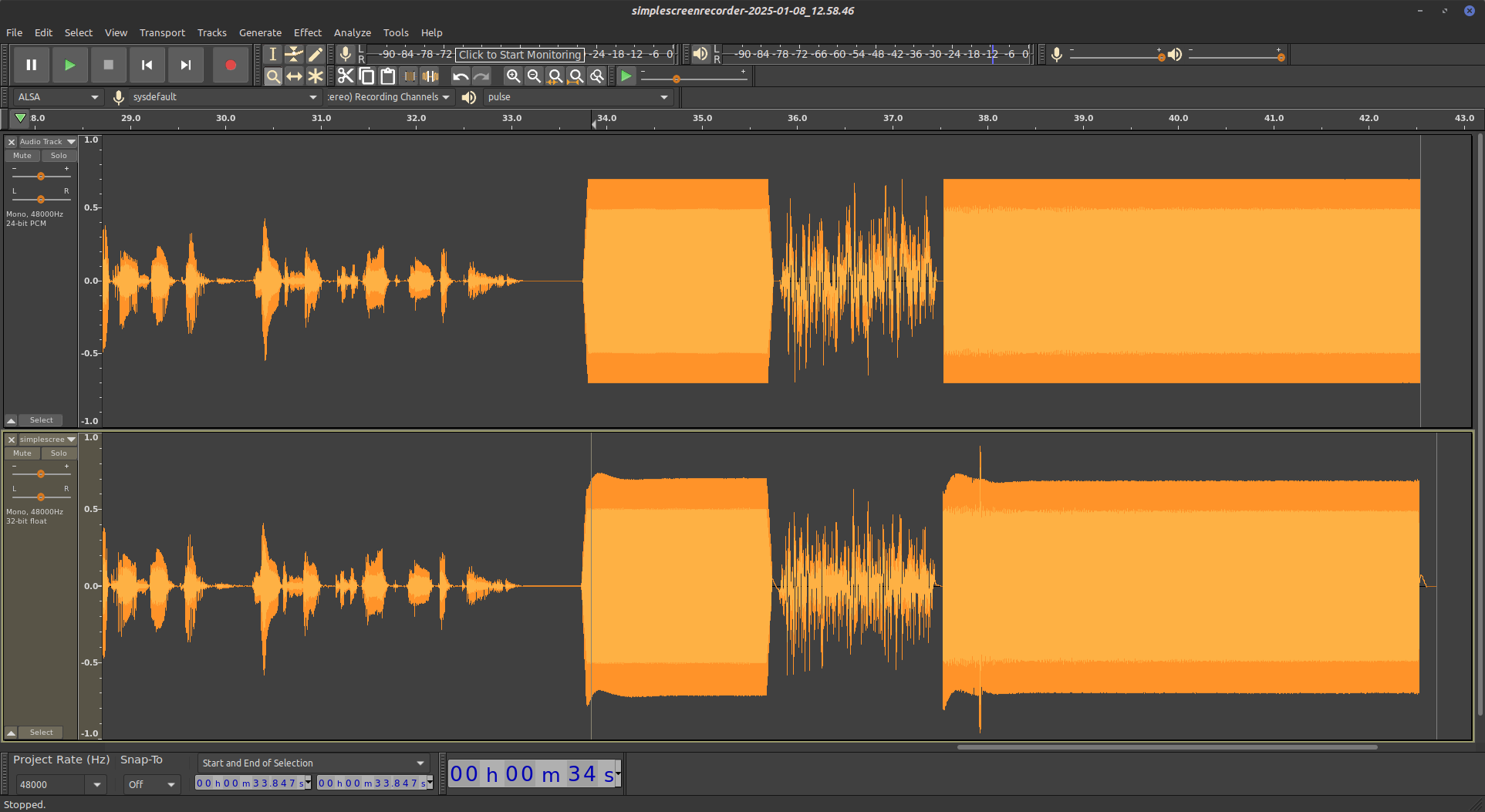This screenshot has height=812, width=1485.
Task: Select the Envelope tool
Action: [x=294, y=54]
